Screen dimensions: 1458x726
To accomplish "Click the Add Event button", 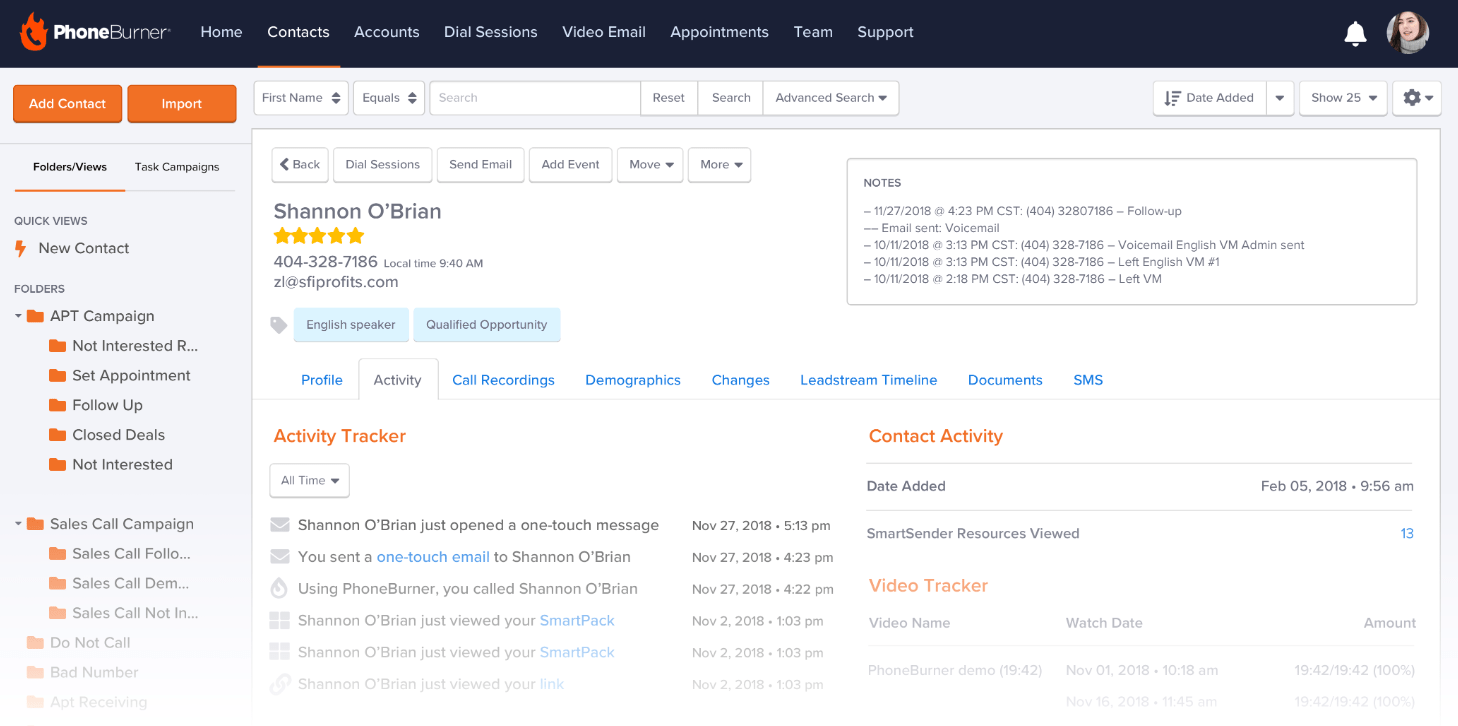I will [571, 165].
